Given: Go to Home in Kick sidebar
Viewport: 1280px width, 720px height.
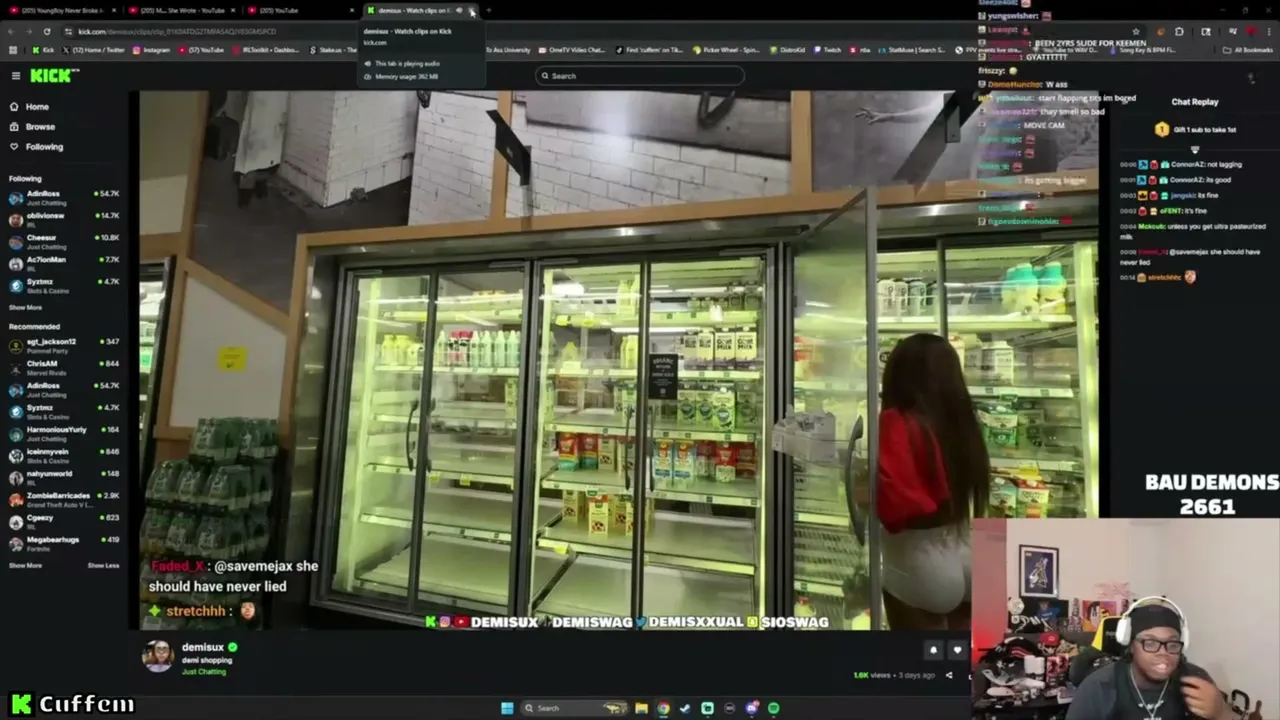Looking at the screenshot, I should coord(37,107).
